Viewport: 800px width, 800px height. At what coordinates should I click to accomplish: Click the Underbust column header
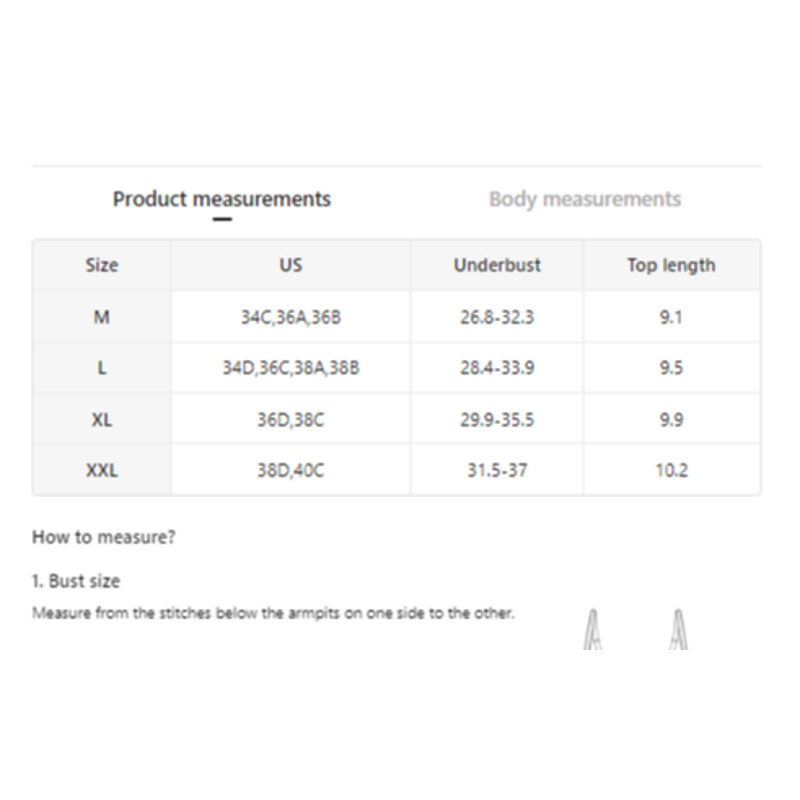point(497,265)
